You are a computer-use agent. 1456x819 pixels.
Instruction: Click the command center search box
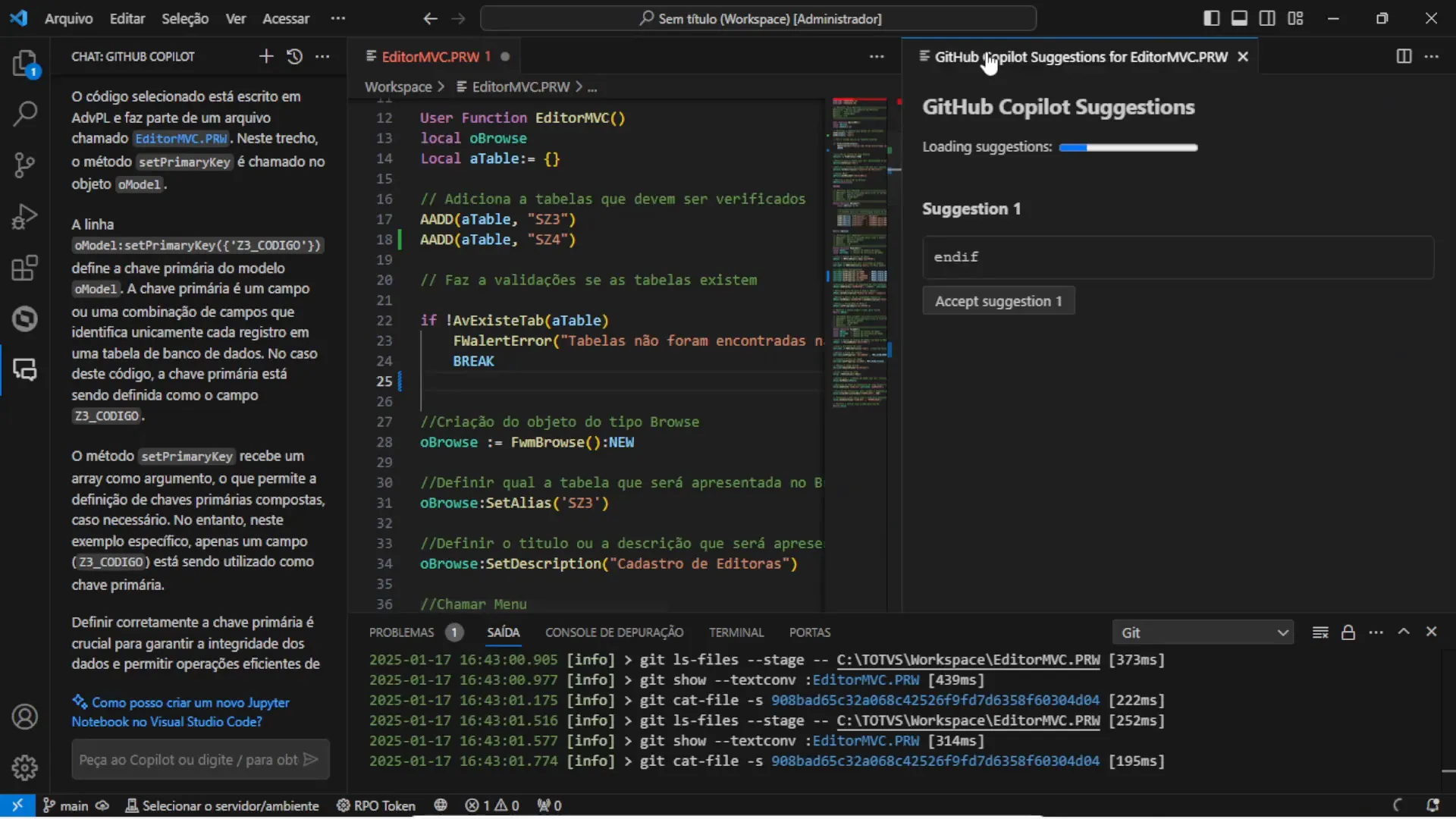(758, 18)
